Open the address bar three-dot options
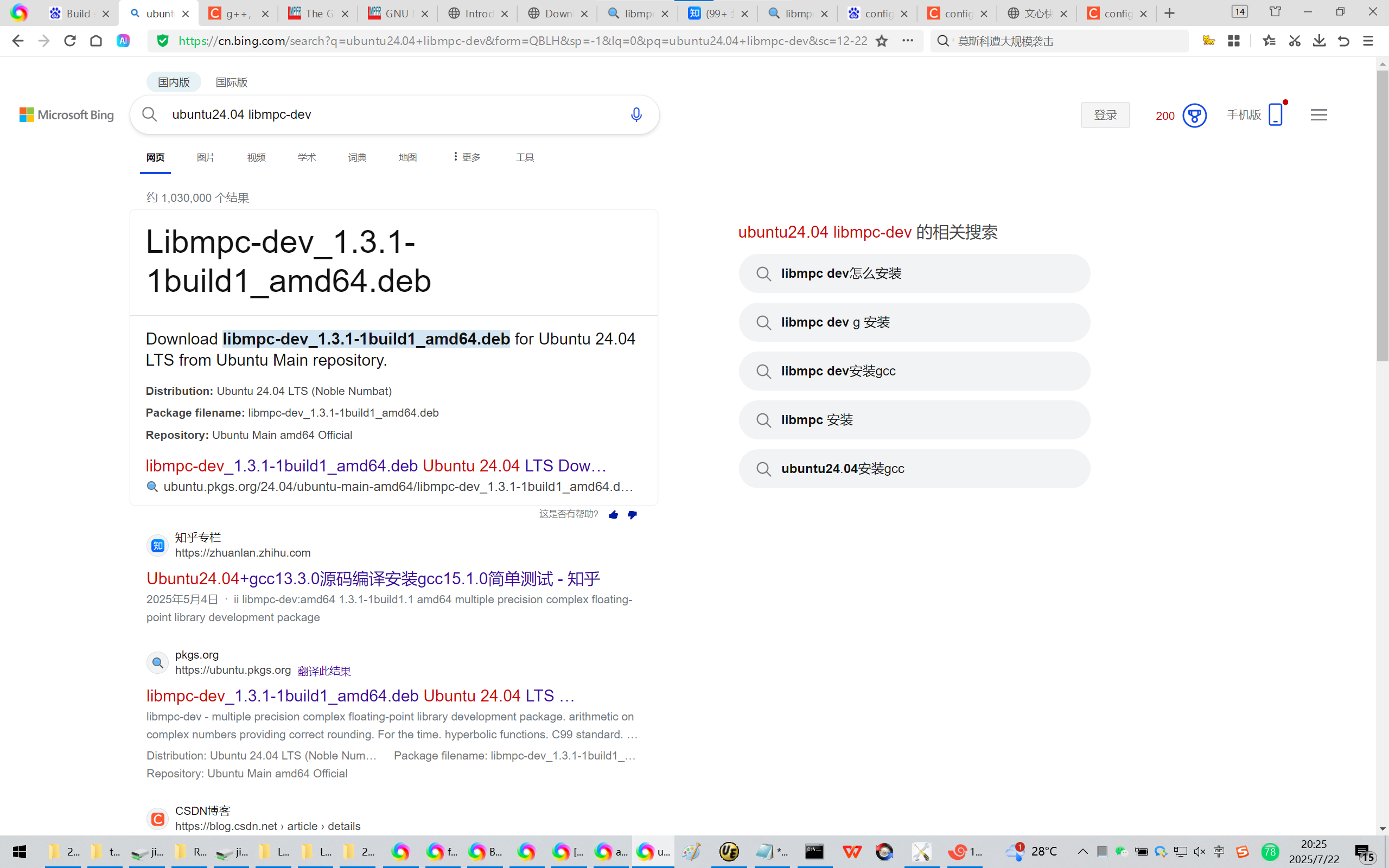The width and height of the screenshot is (1389, 868). (x=907, y=41)
